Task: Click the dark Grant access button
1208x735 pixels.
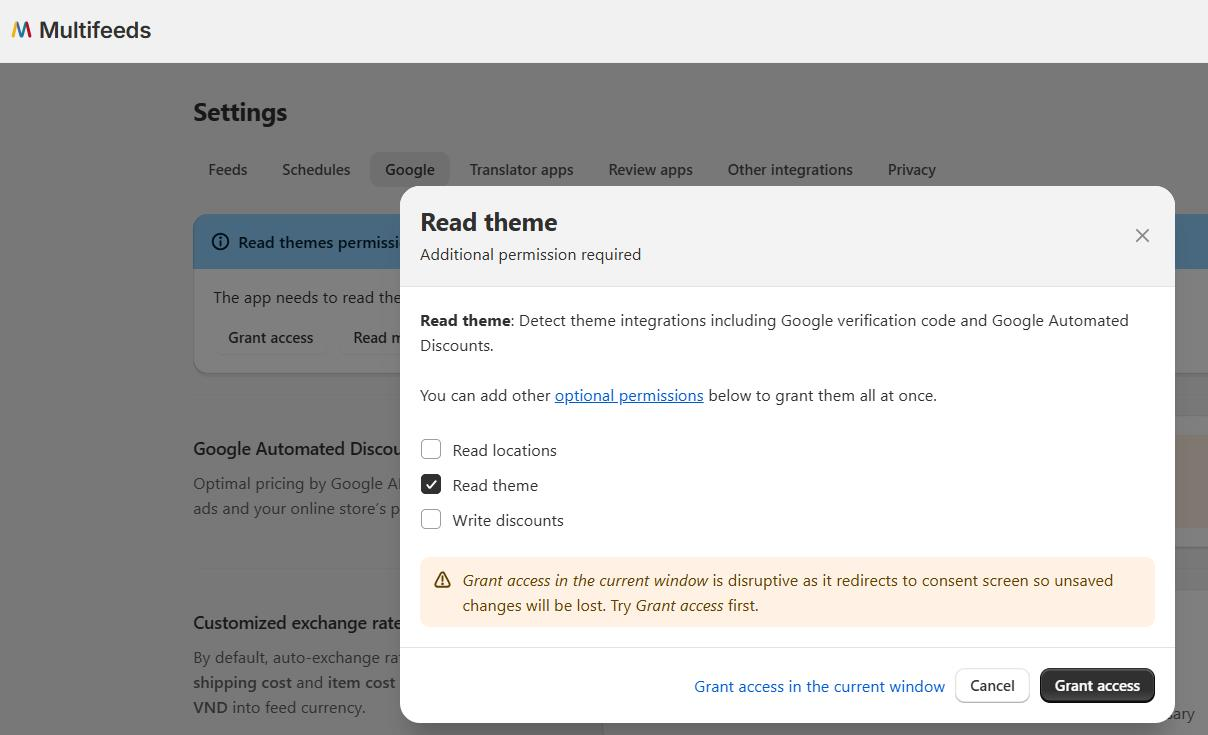Action: pos(1097,686)
